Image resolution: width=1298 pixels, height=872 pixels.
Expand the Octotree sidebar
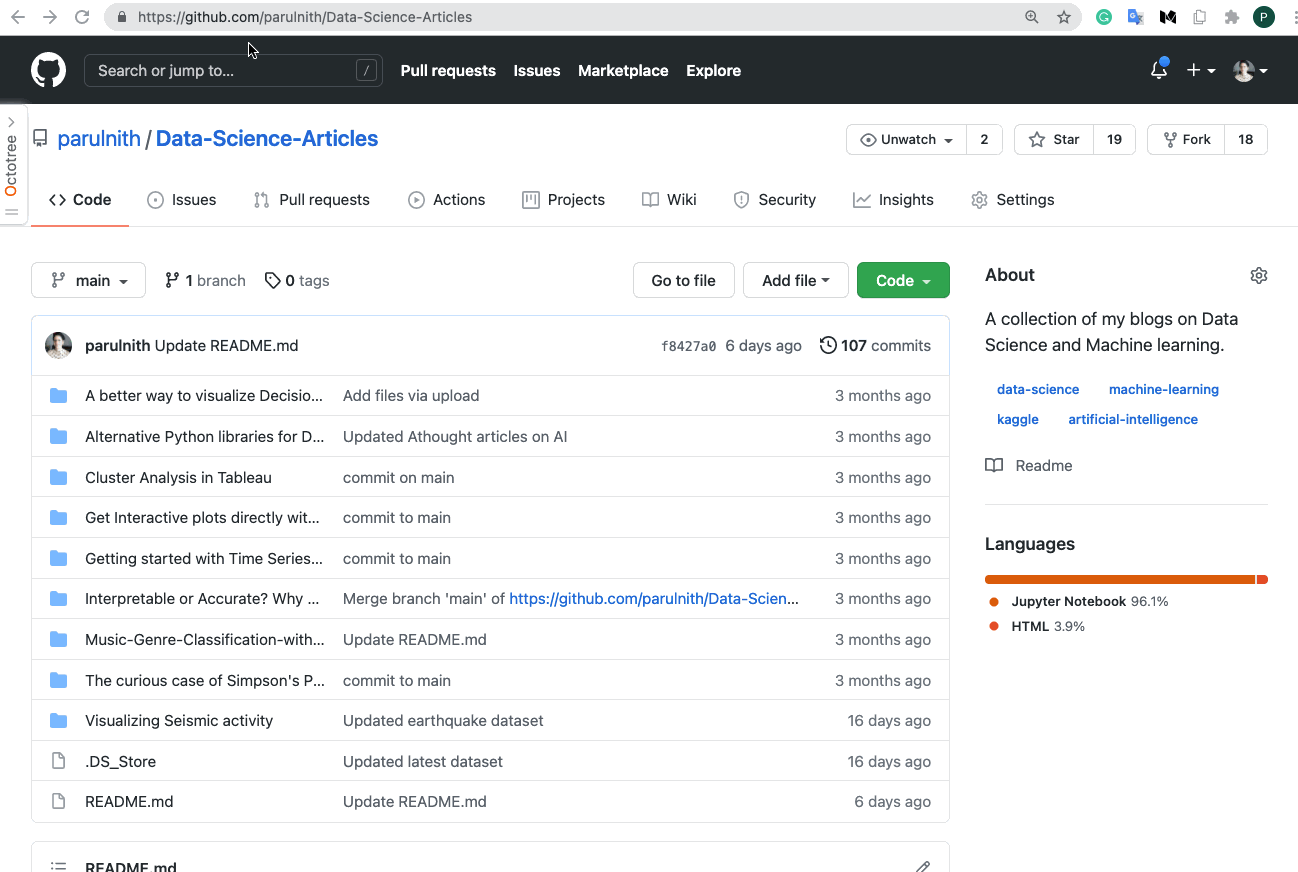point(11,122)
